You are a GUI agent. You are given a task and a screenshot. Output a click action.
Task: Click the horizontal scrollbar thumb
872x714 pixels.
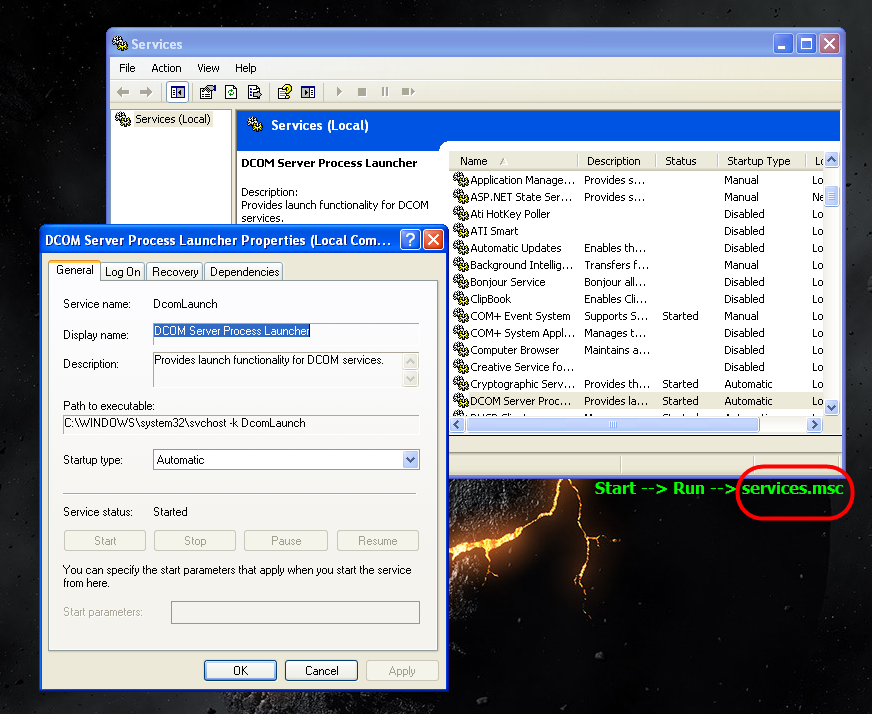[x=613, y=424]
